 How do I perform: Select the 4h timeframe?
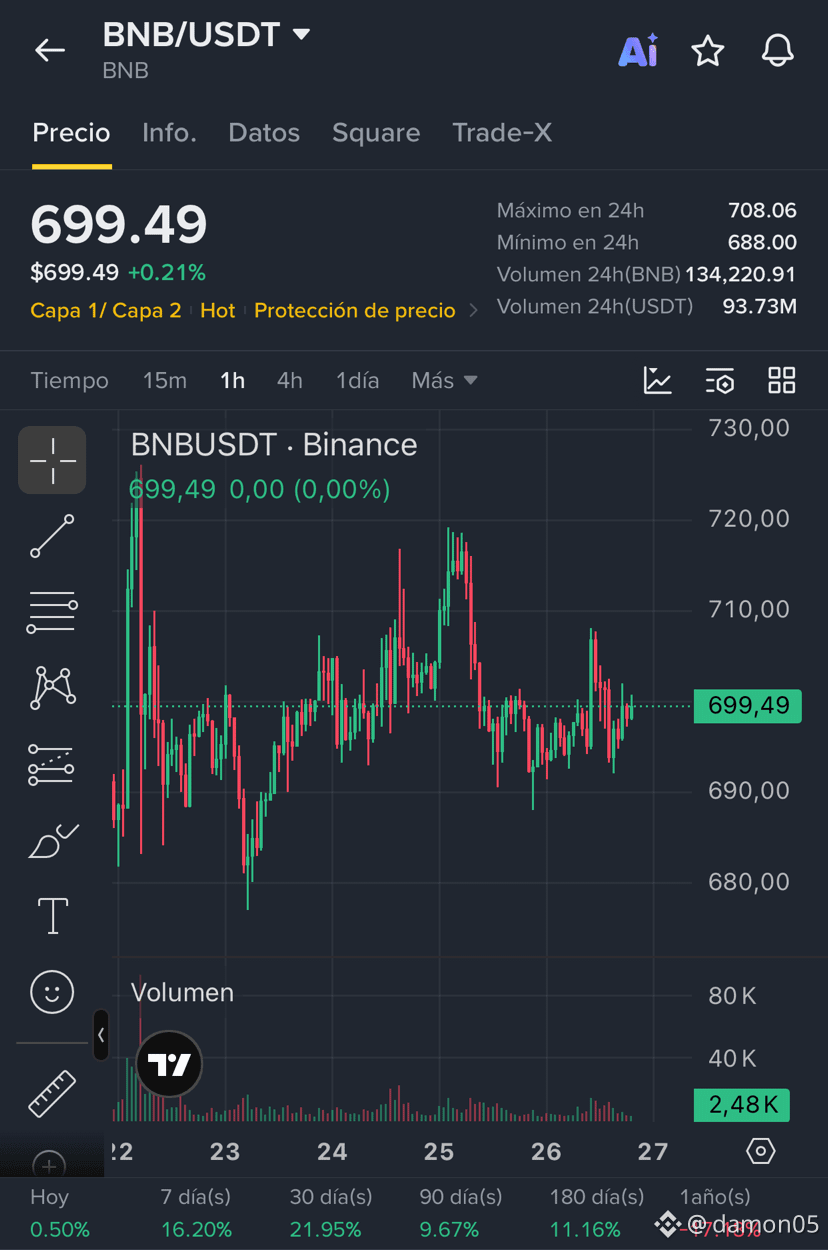[290, 381]
